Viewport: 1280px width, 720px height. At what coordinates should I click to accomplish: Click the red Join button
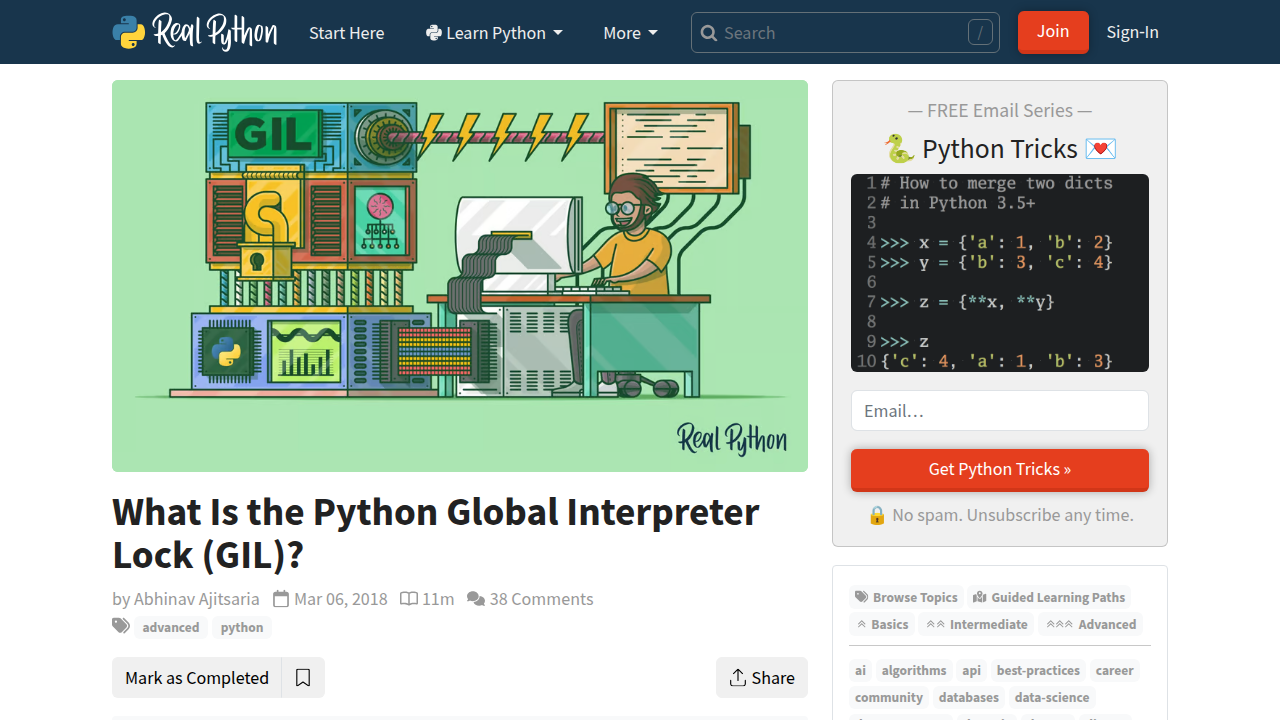1053,32
